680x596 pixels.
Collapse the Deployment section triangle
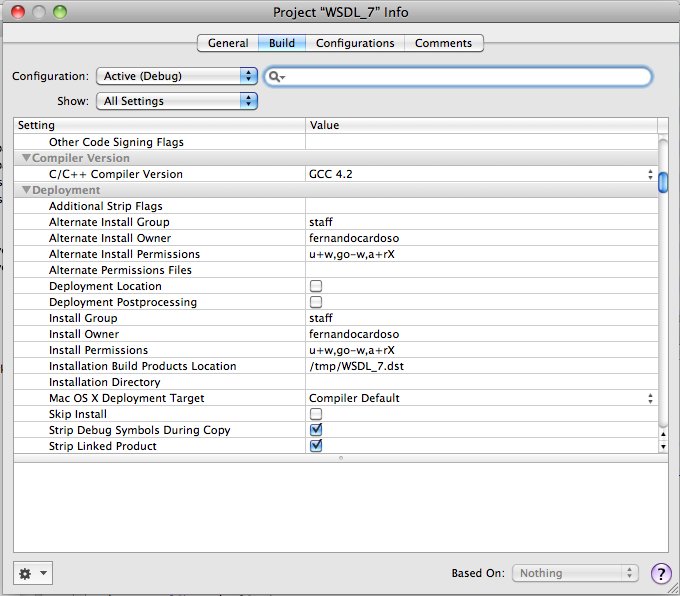point(26,190)
